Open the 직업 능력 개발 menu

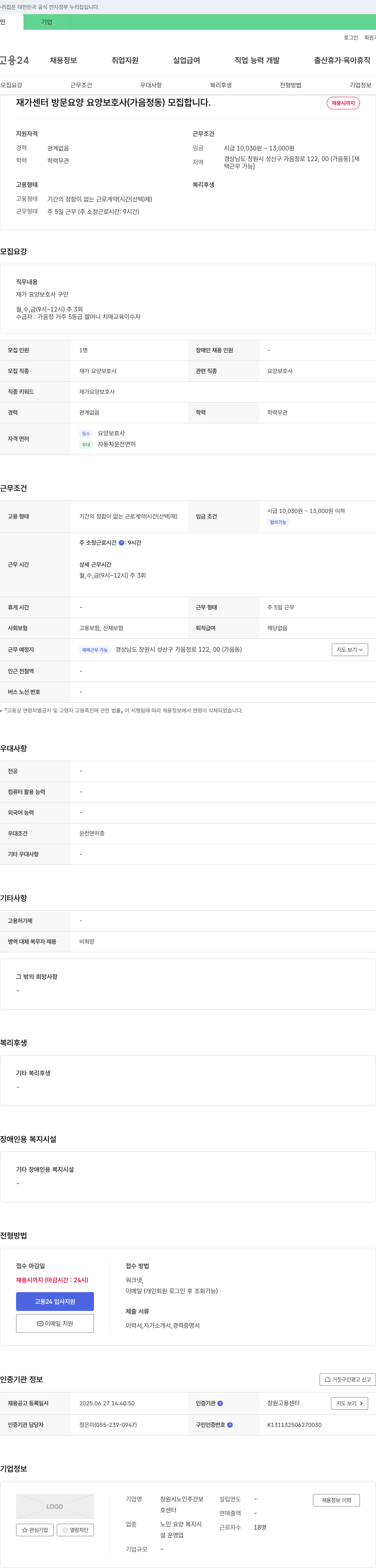click(257, 60)
